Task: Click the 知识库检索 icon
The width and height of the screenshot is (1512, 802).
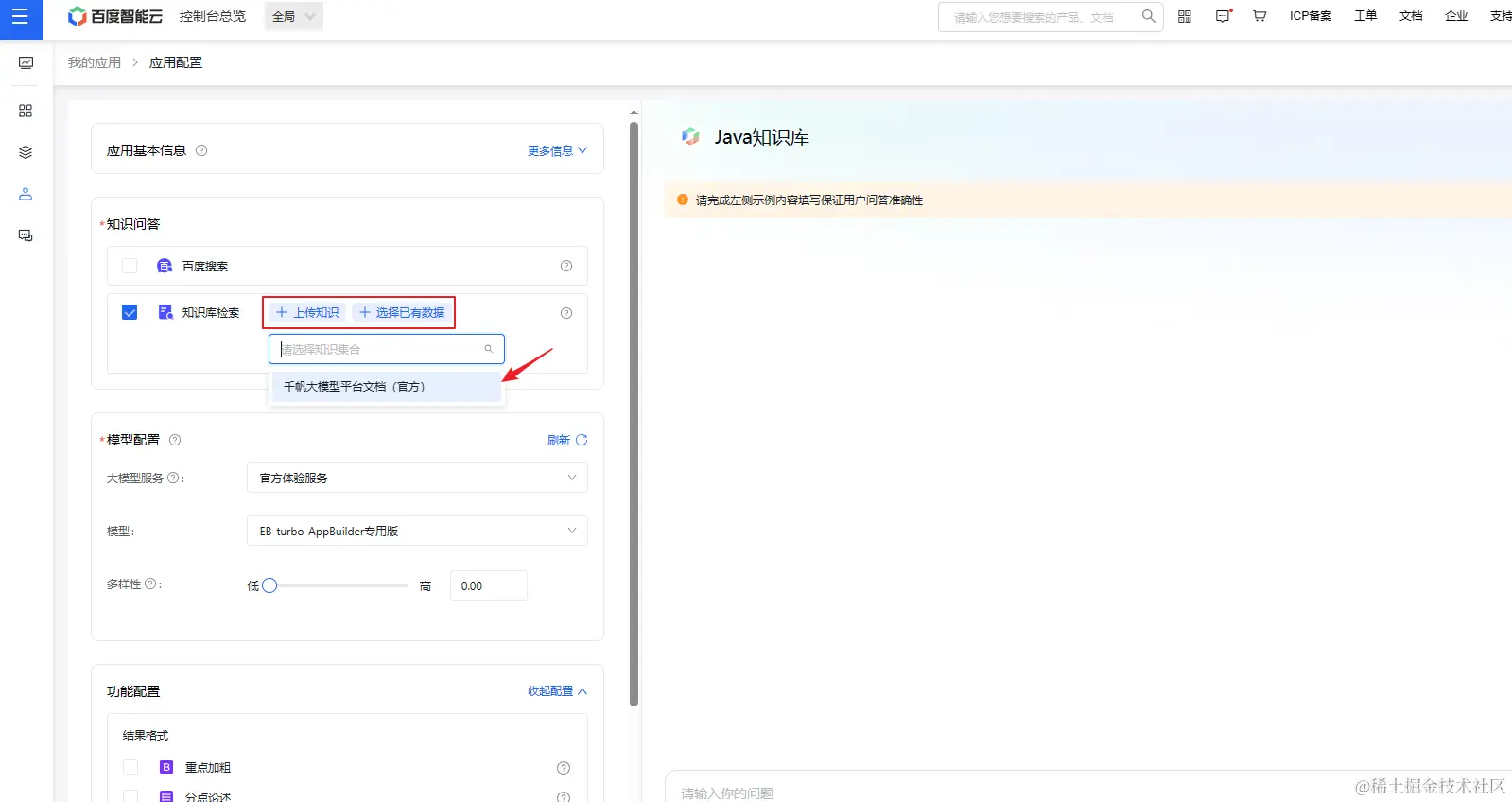Action: pos(165,312)
